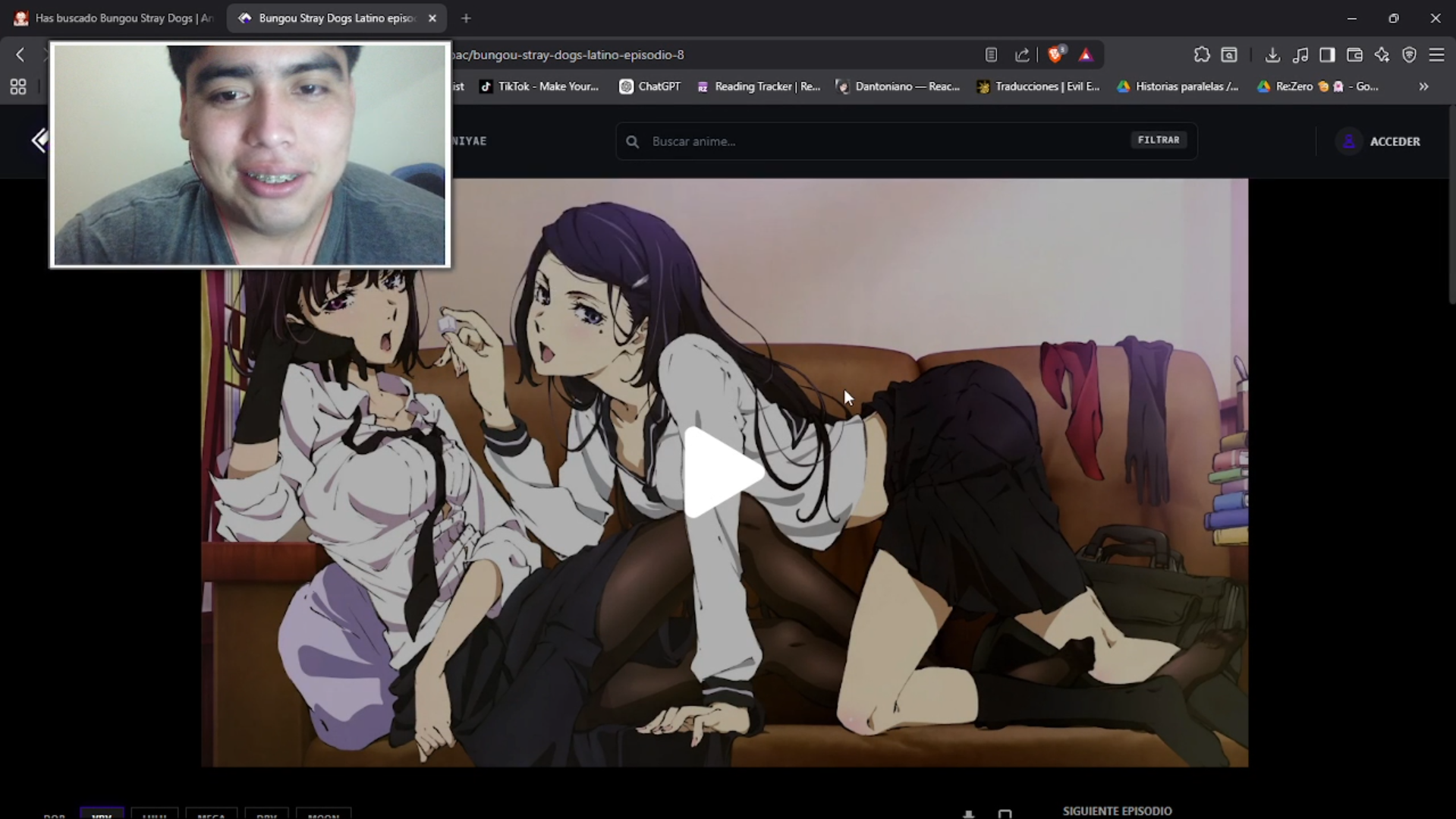Open the Re:Zero Google Drive bookmark
1456x819 pixels.
coord(1317,87)
